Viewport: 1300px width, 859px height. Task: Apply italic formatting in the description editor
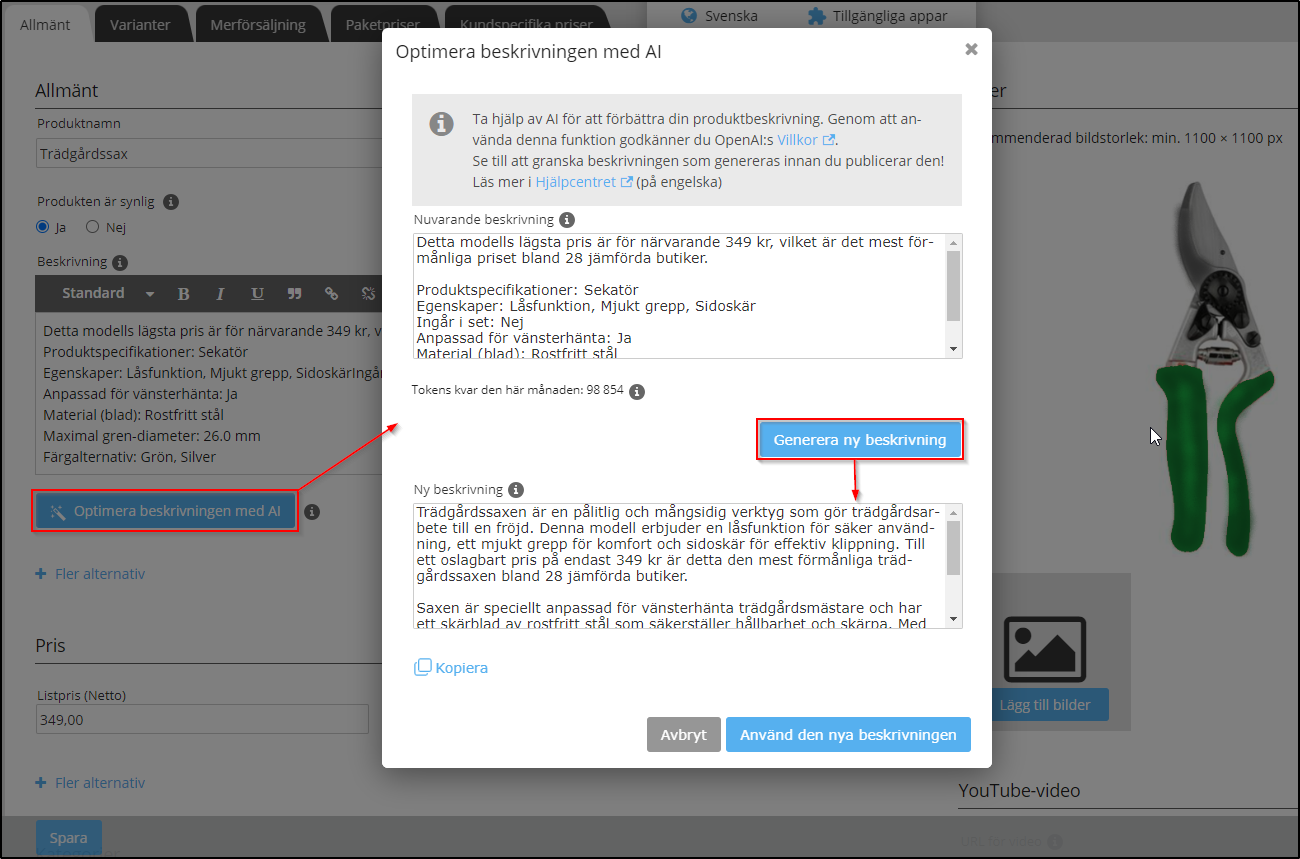[220, 293]
